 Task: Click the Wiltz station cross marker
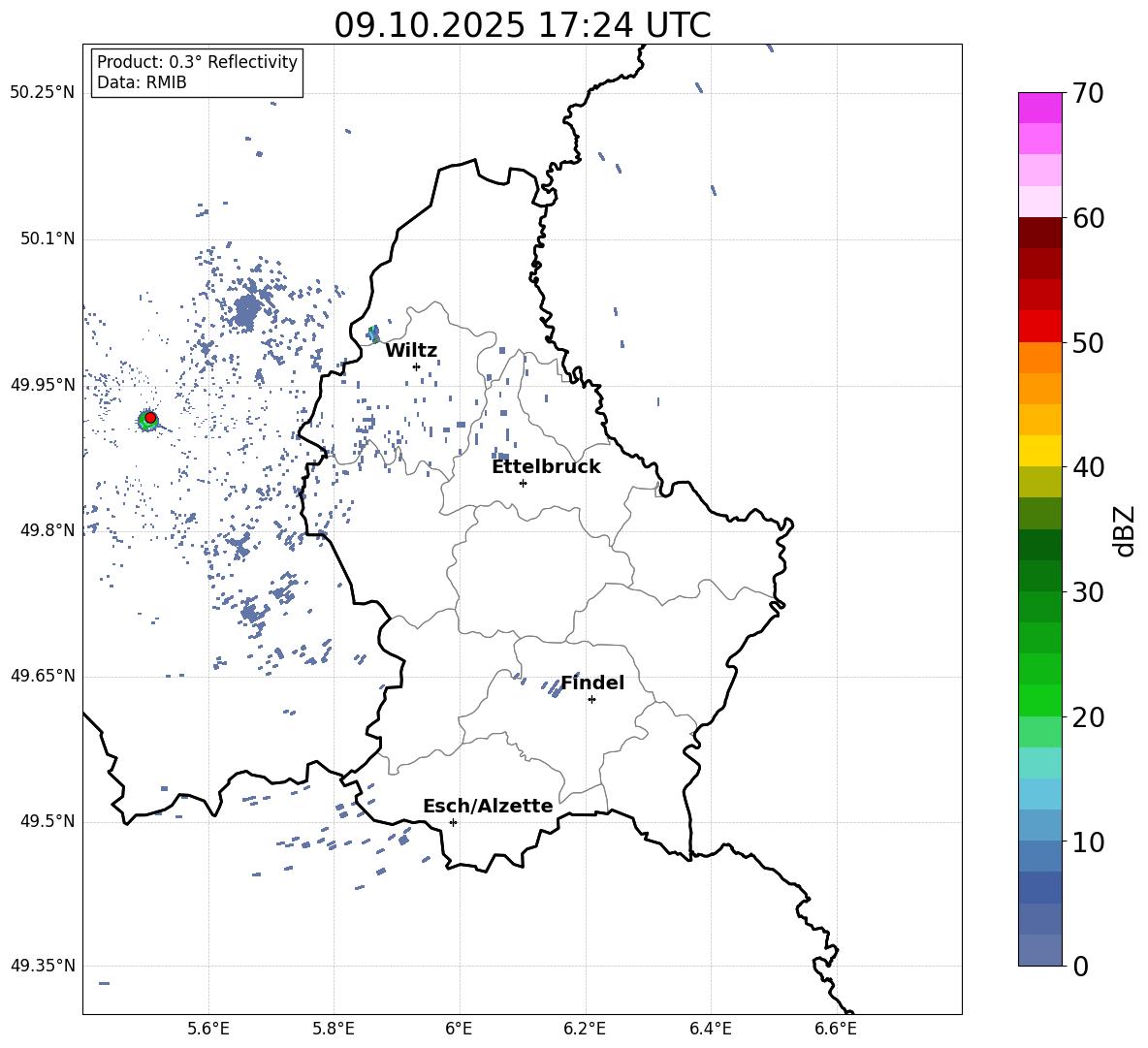pos(417,366)
